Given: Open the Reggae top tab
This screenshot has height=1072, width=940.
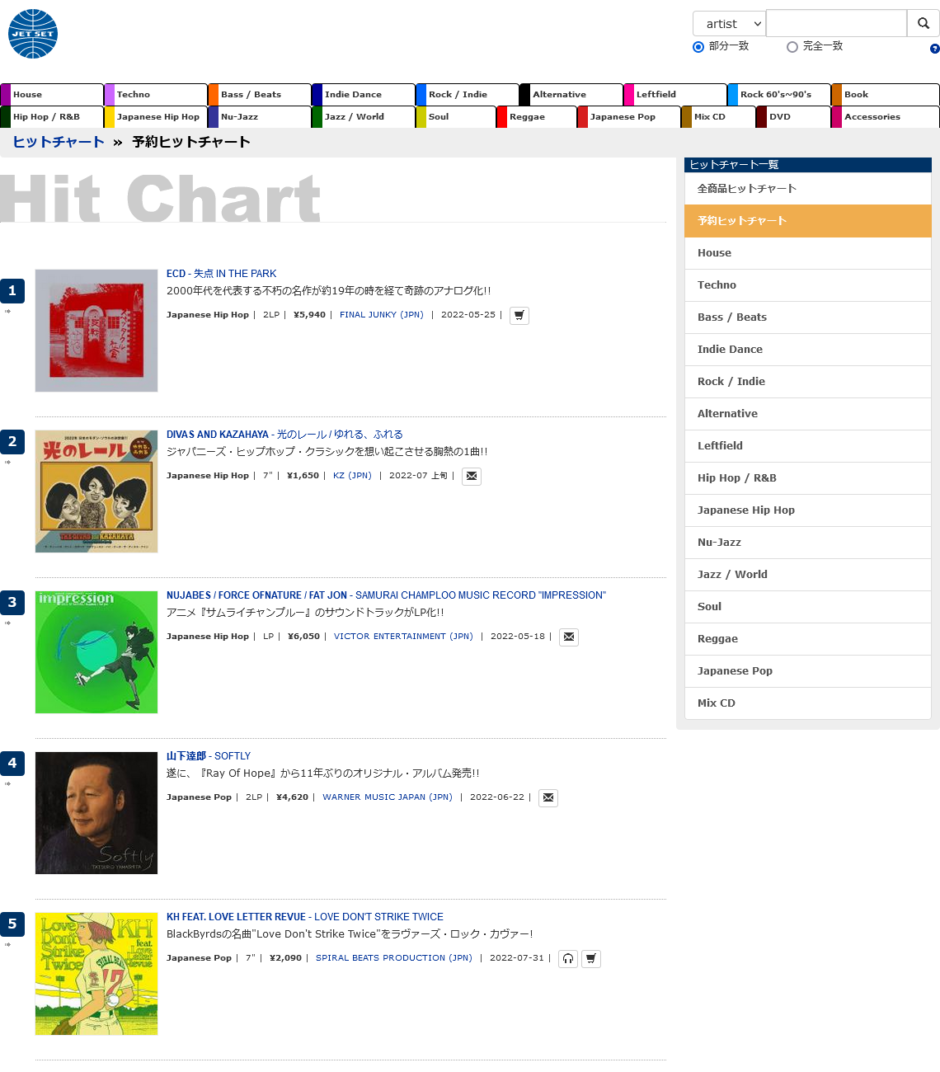Looking at the screenshot, I should tap(537, 117).
